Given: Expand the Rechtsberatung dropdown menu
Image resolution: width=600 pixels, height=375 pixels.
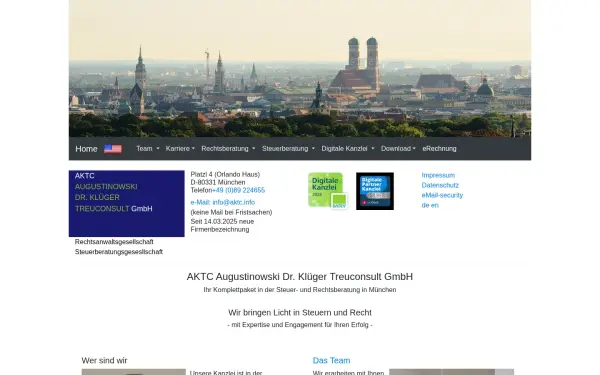Looking at the screenshot, I should tap(228, 148).
